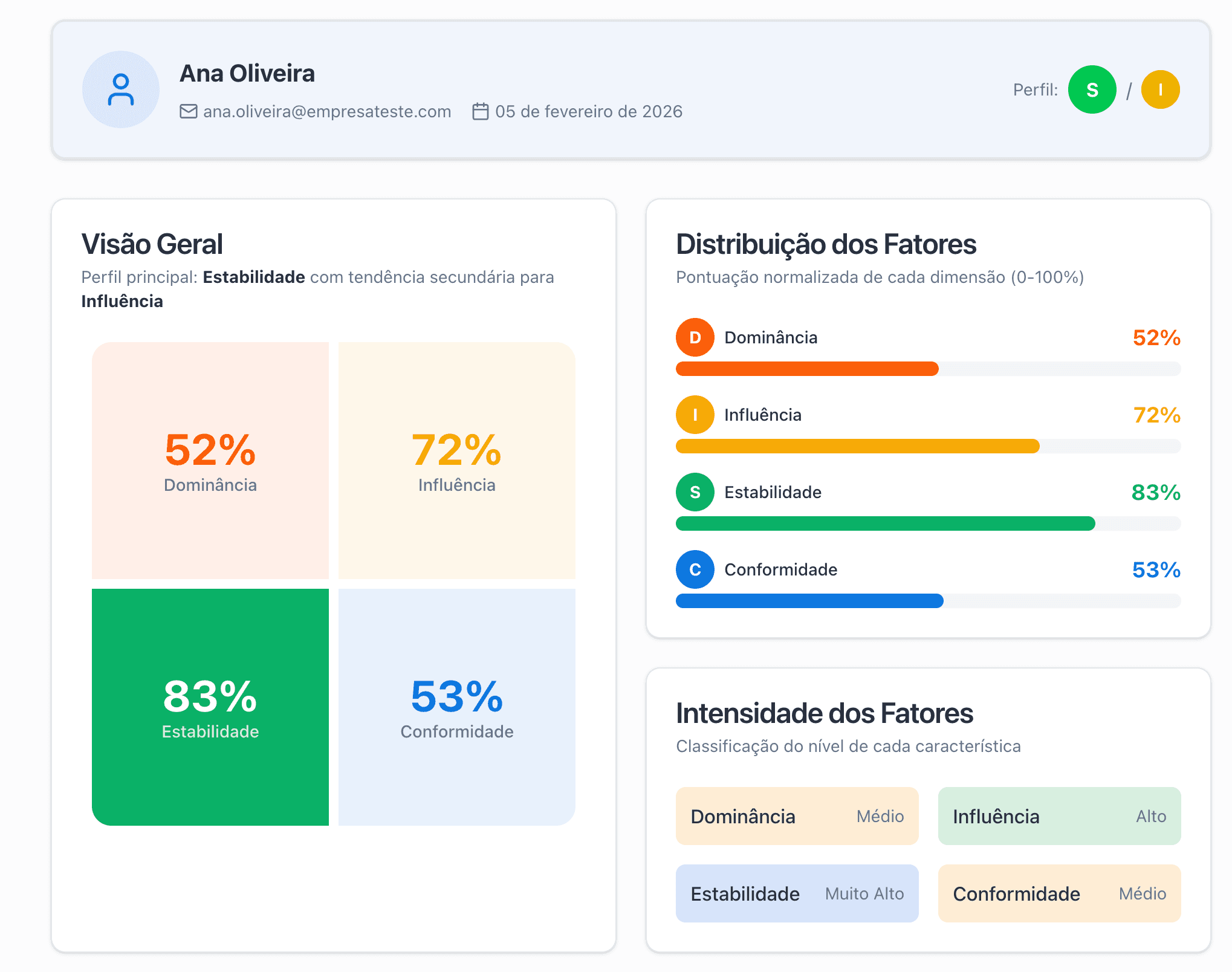
Task: Click the yellow I Influência circle icon
Action: pos(695,415)
